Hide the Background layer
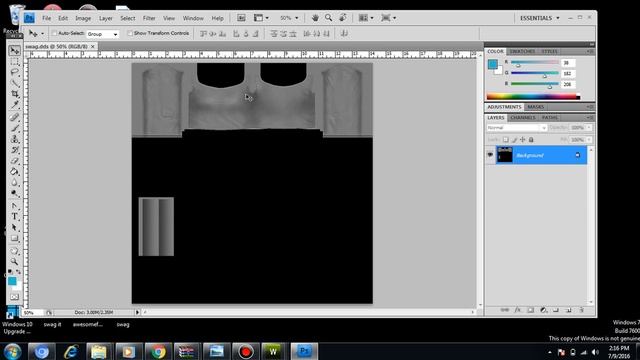Image resolution: width=640 pixels, height=360 pixels. pyautogui.click(x=490, y=155)
